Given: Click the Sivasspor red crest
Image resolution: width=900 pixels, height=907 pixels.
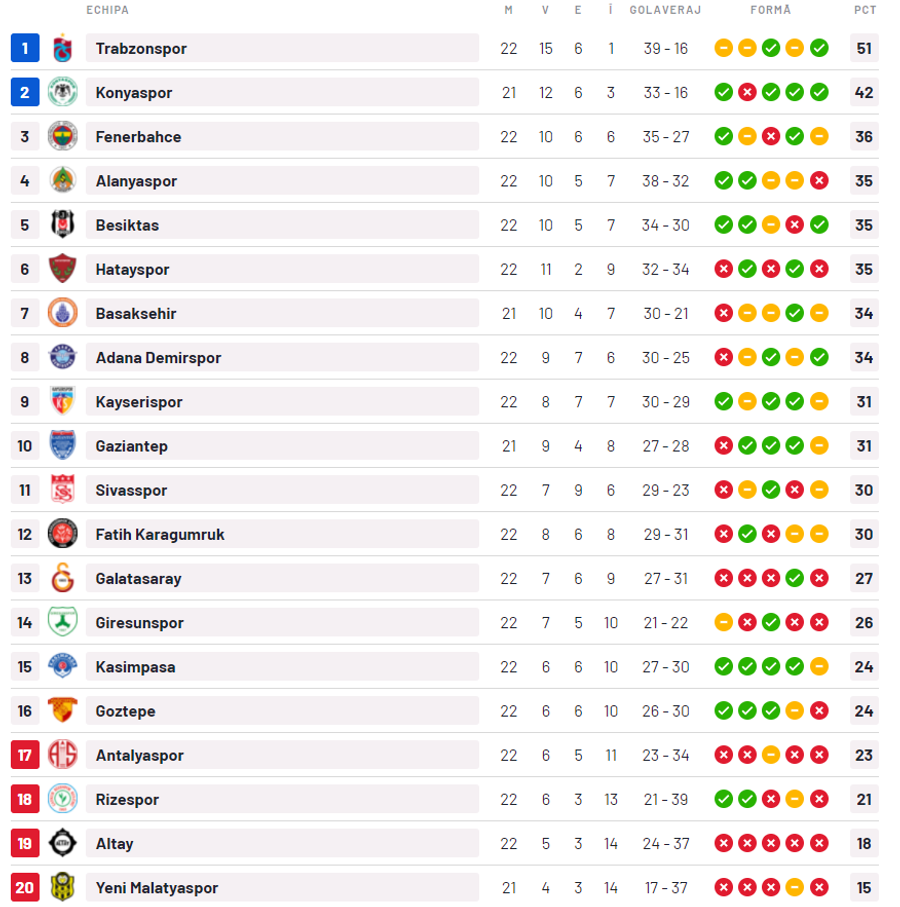Looking at the screenshot, I should pos(62,489).
